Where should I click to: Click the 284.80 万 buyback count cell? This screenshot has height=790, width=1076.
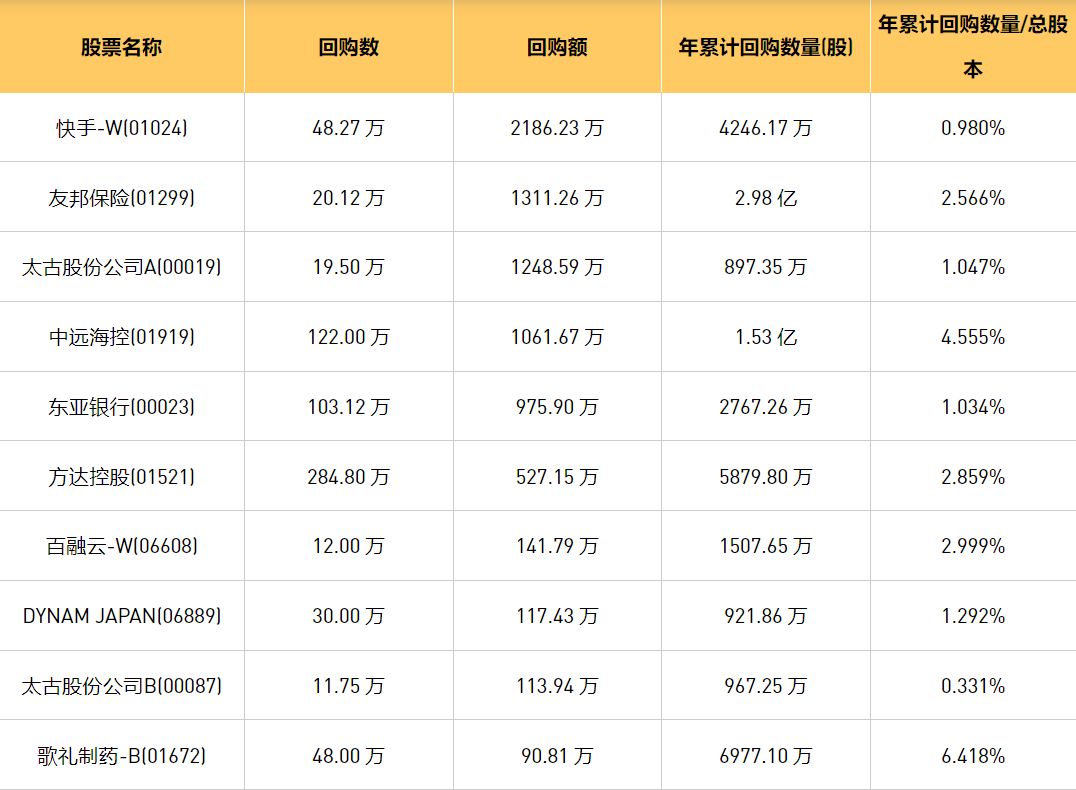tap(348, 477)
